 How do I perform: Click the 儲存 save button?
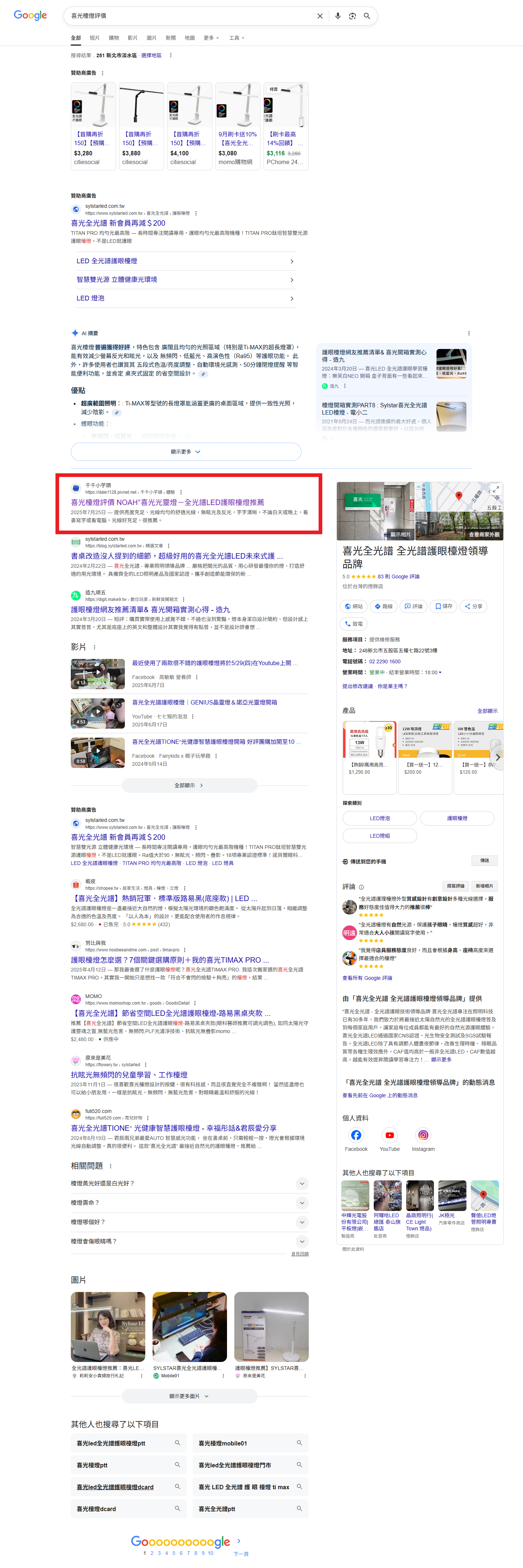tap(444, 606)
